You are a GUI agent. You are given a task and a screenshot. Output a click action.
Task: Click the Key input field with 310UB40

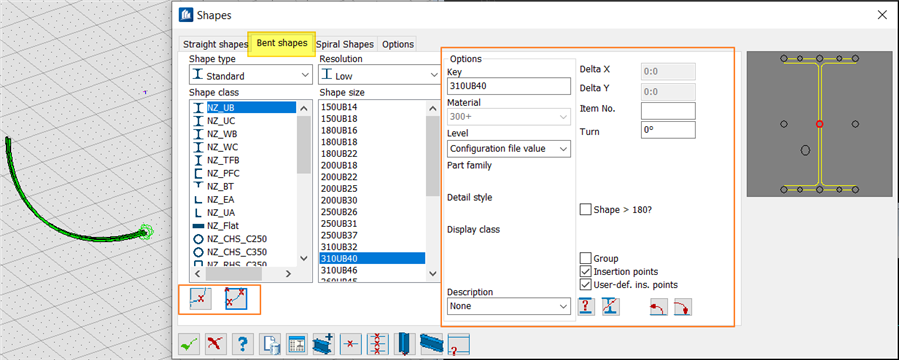click(x=509, y=86)
